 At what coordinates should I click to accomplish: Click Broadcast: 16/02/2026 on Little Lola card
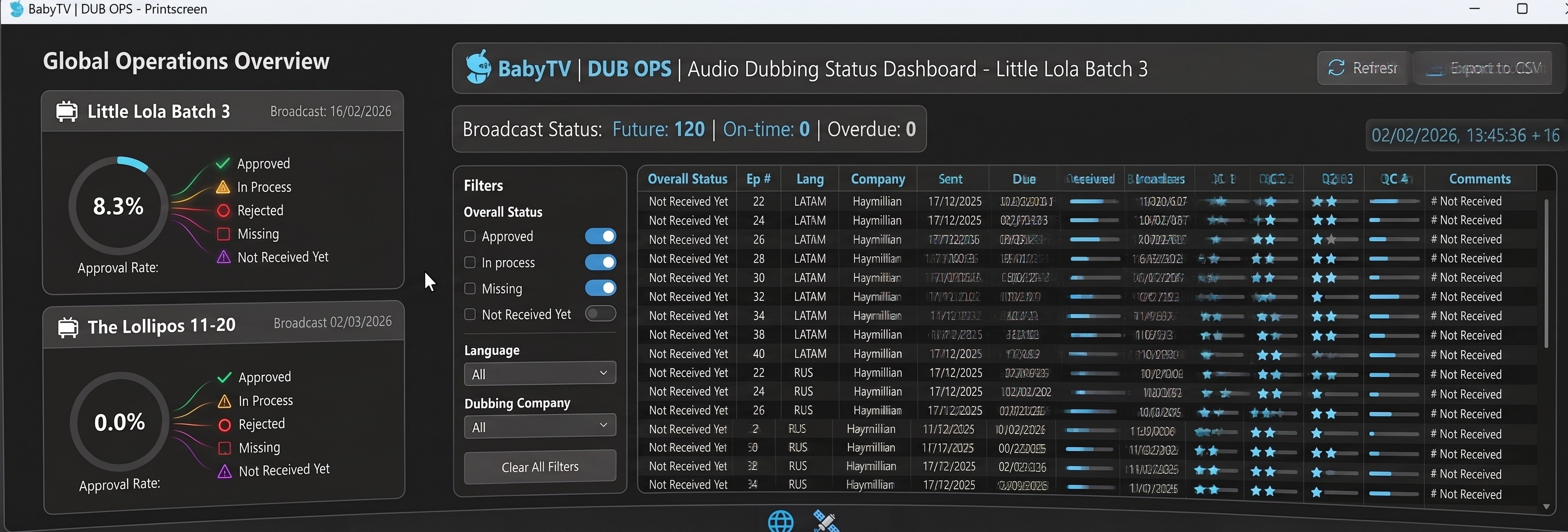331,111
